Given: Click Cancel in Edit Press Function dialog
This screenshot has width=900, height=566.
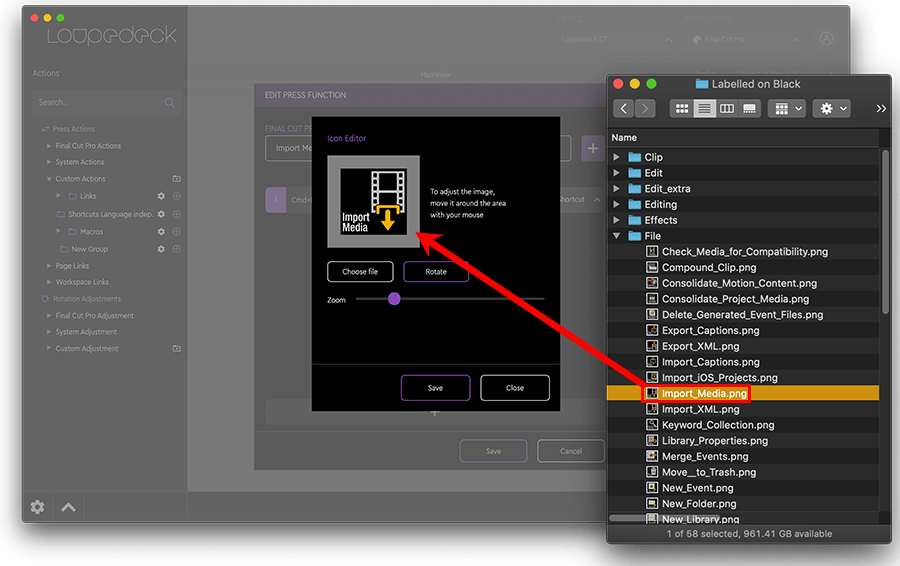Looking at the screenshot, I should click(571, 451).
